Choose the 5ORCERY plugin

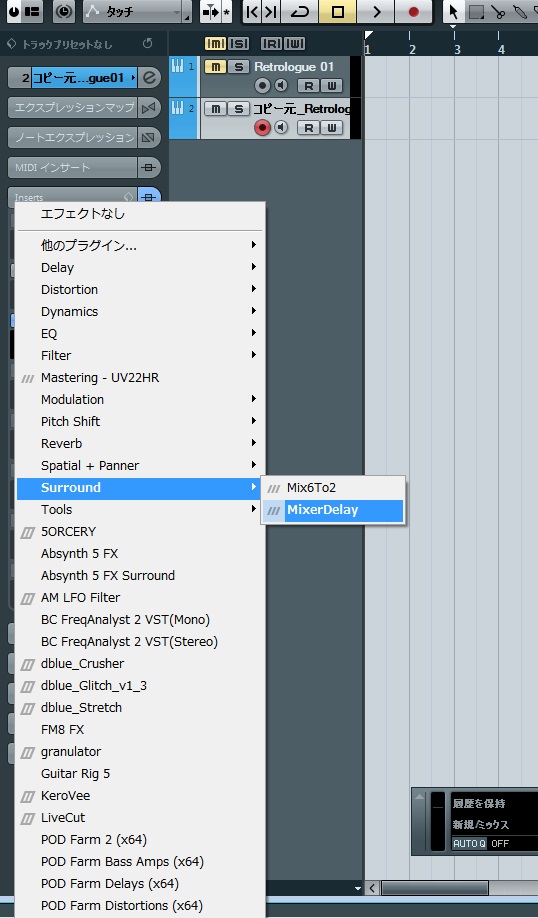click(141, 532)
